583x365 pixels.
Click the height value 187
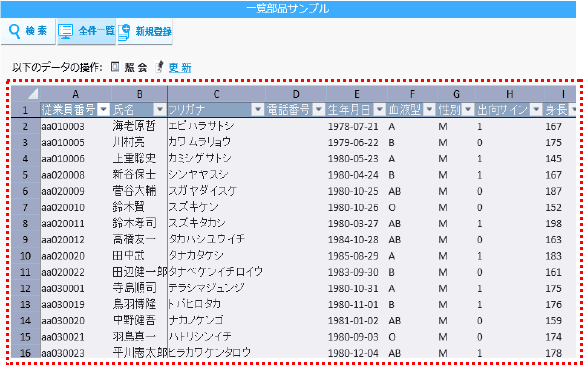pos(553,191)
